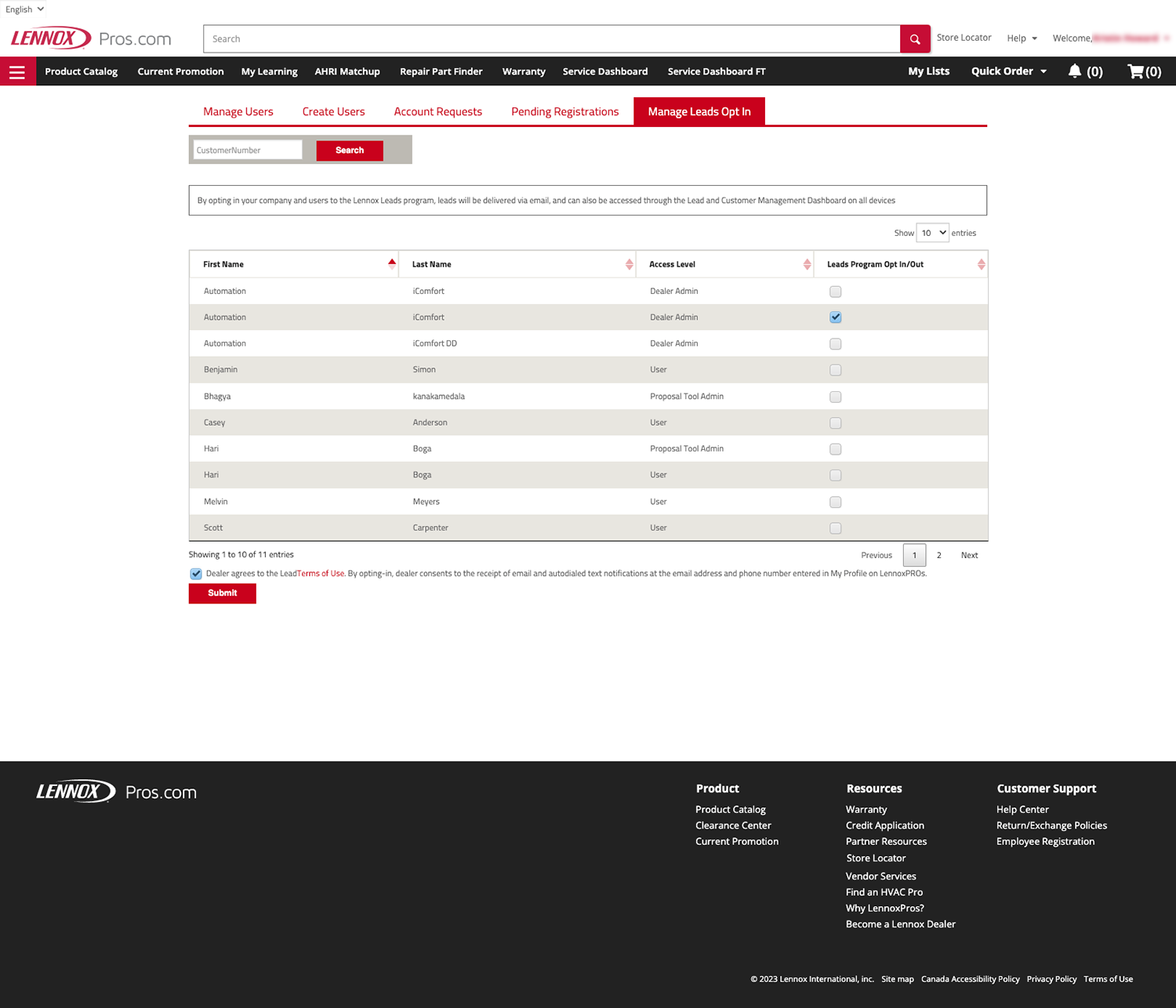This screenshot has width=1176, height=1008.
Task: Switch to Pending Registrations tab
Action: click(565, 111)
